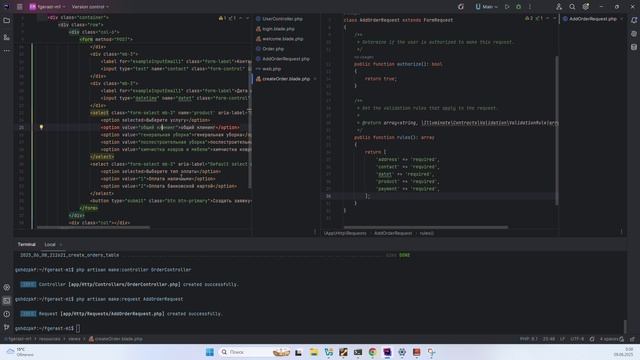Switch to PhpStorm in the taskbar
This screenshot has height=360, width=640.
click(387, 352)
